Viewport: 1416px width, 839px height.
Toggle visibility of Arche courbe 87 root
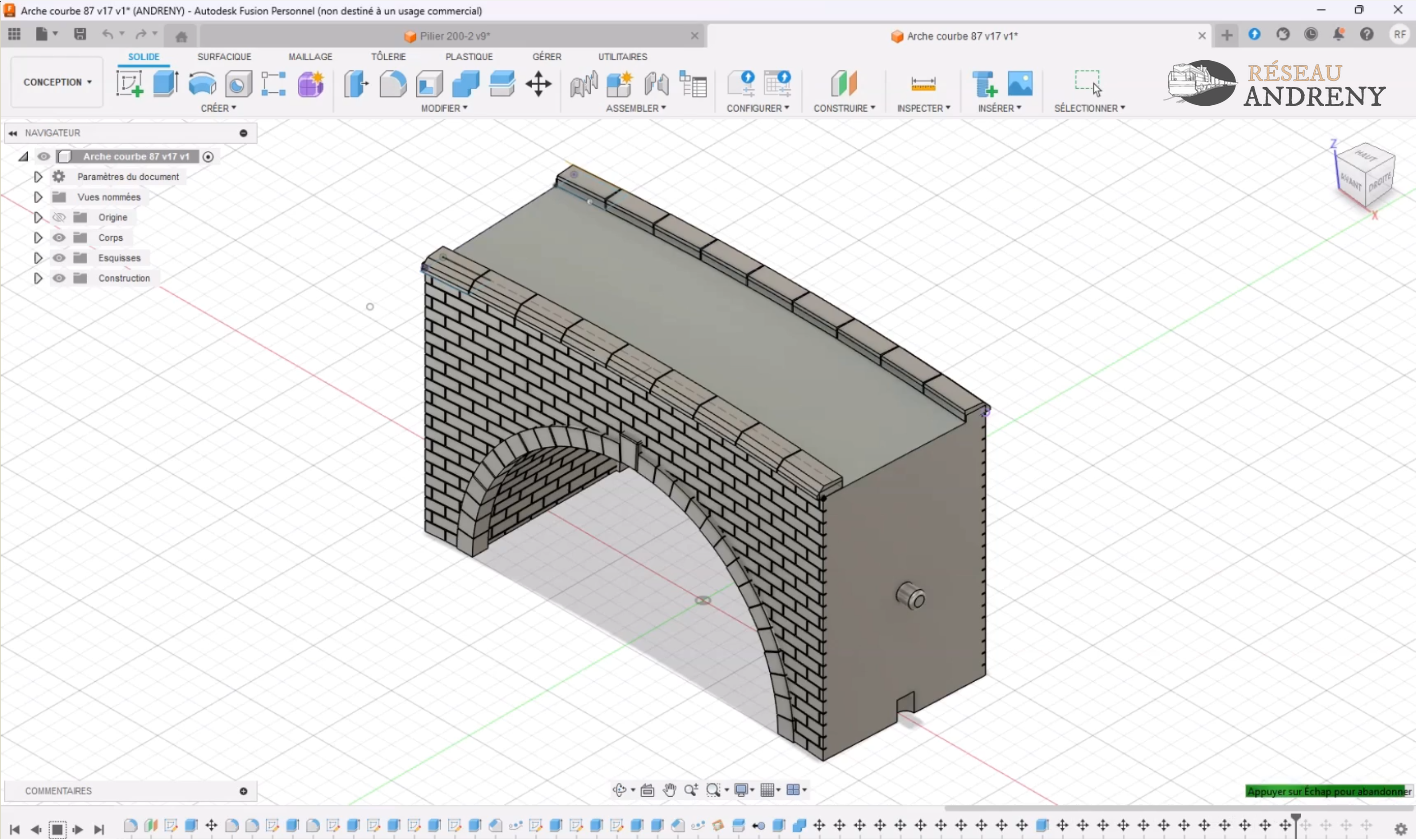pos(44,157)
